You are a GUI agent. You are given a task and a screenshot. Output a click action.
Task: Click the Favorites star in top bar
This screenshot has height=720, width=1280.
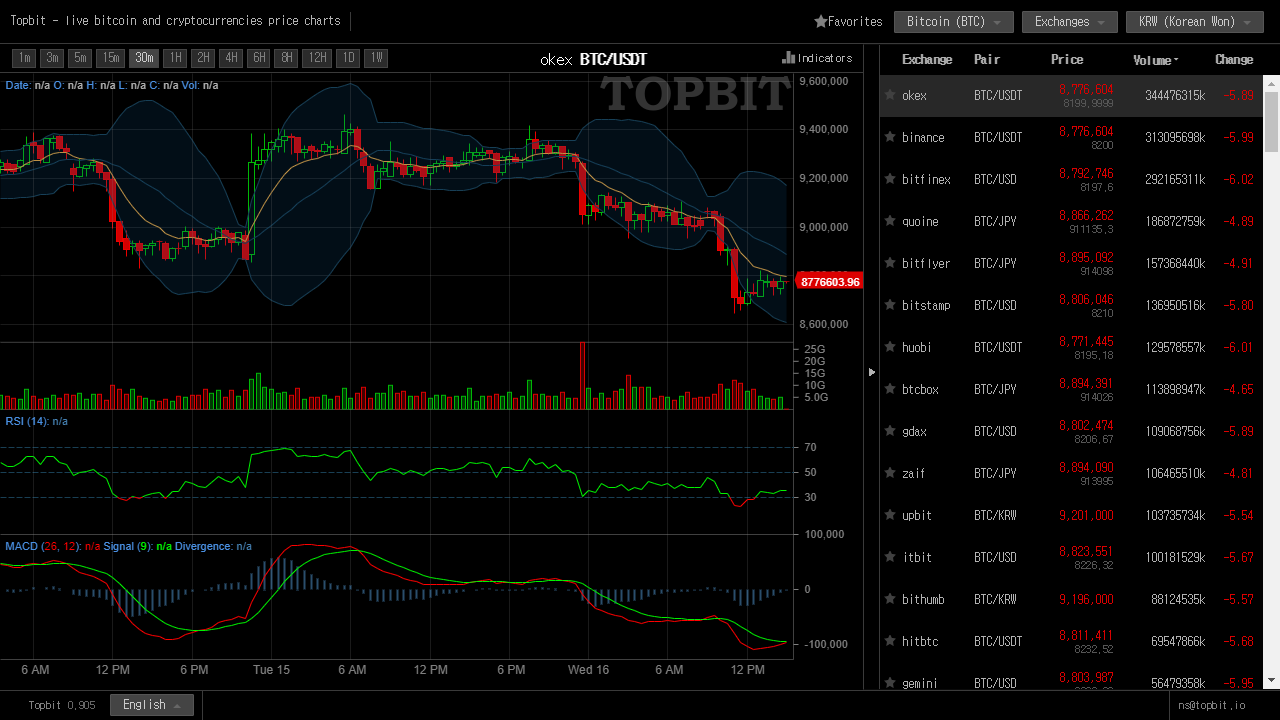(x=821, y=21)
